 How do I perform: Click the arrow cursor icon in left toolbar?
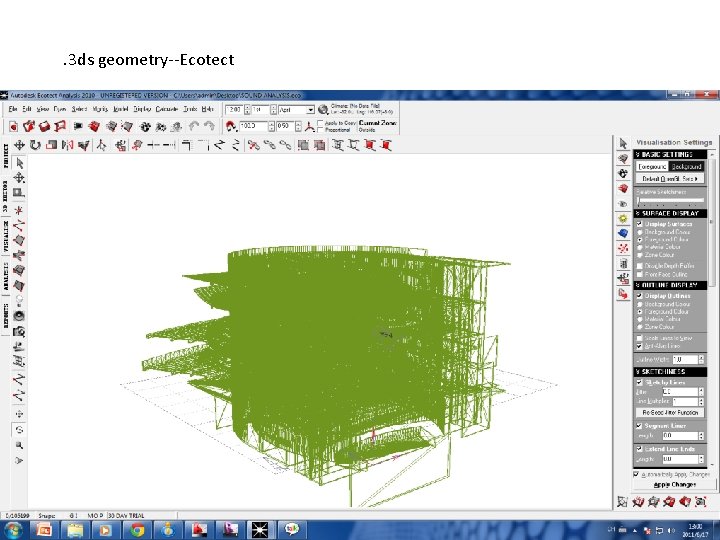[19, 163]
